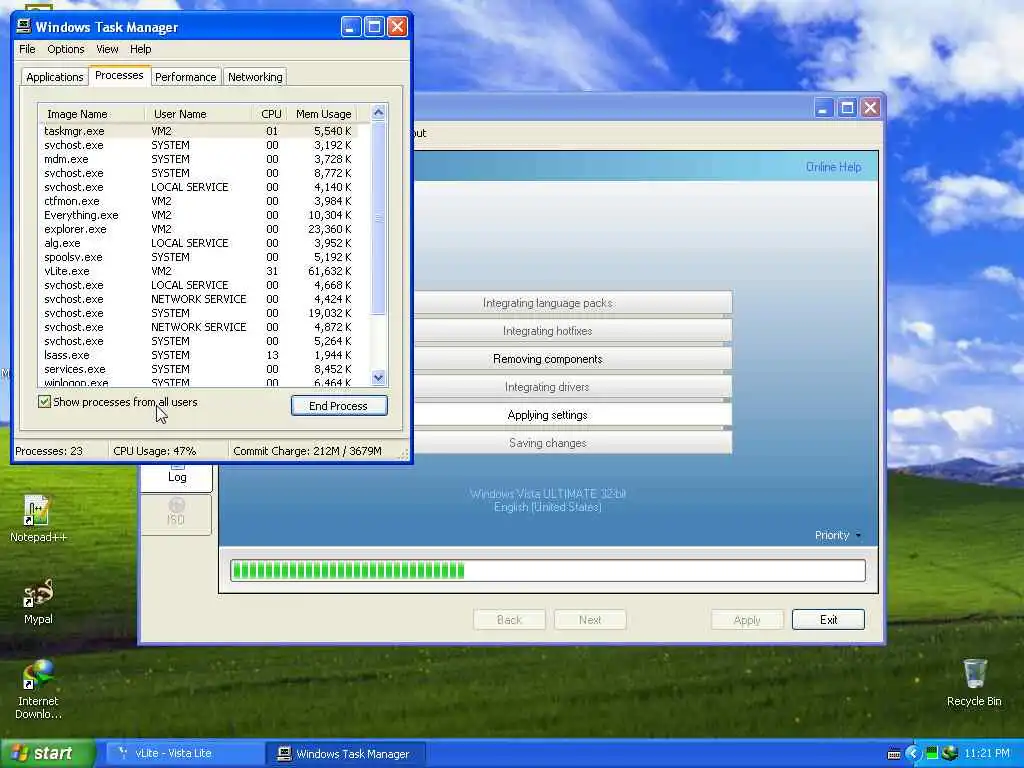This screenshot has width=1024, height=768.
Task: Select the lsass.exe process row
Action: (198, 355)
